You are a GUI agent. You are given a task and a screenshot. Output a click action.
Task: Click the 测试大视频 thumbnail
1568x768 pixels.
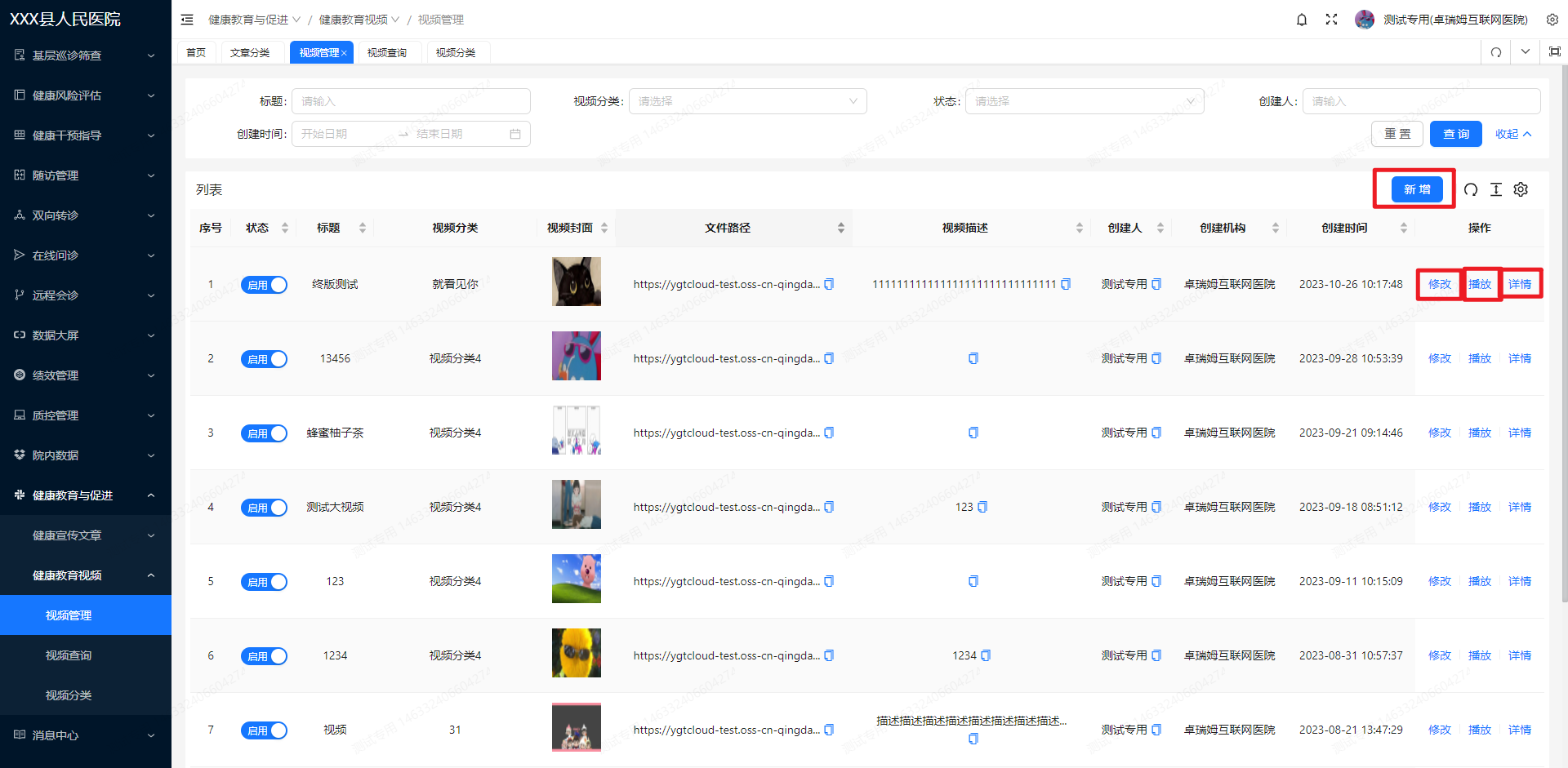pyautogui.click(x=576, y=504)
